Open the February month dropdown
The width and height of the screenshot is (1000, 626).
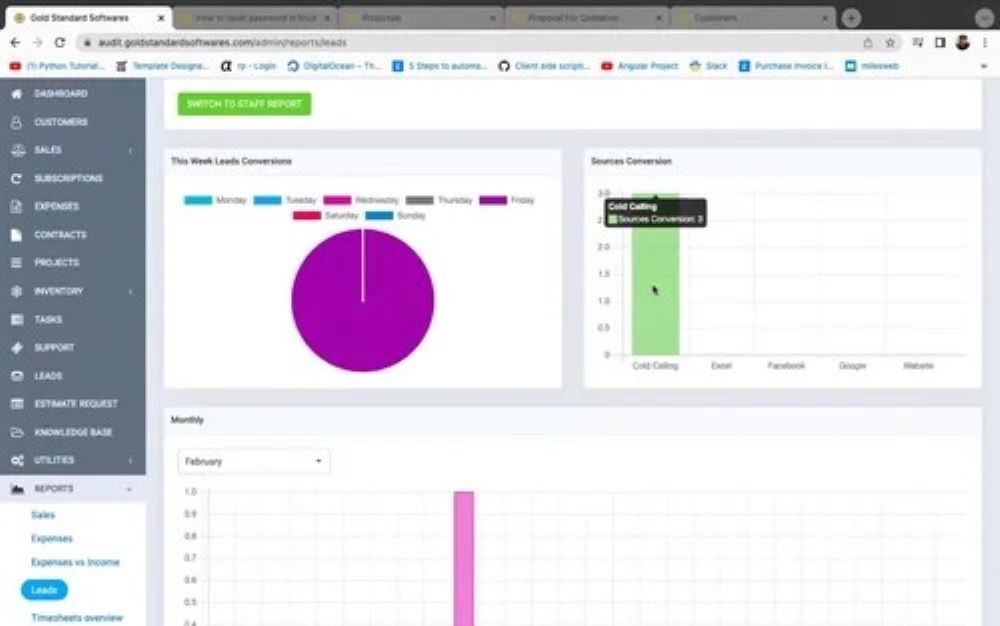pyautogui.click(x=253, y=461)
